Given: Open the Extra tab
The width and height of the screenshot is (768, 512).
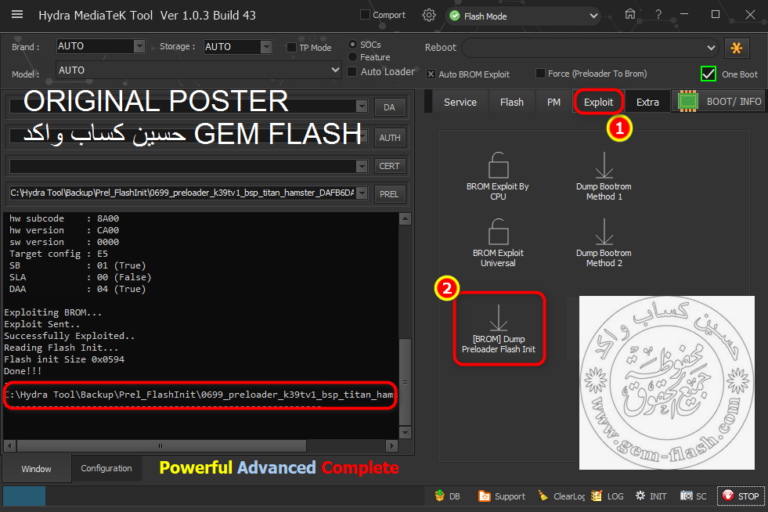Looking at the screenshot, I should [647, 102].
